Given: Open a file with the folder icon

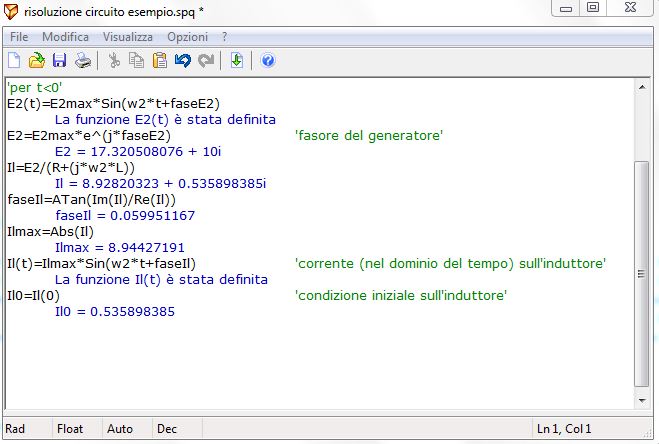Looking at the screenshot, I should (37, 60).
